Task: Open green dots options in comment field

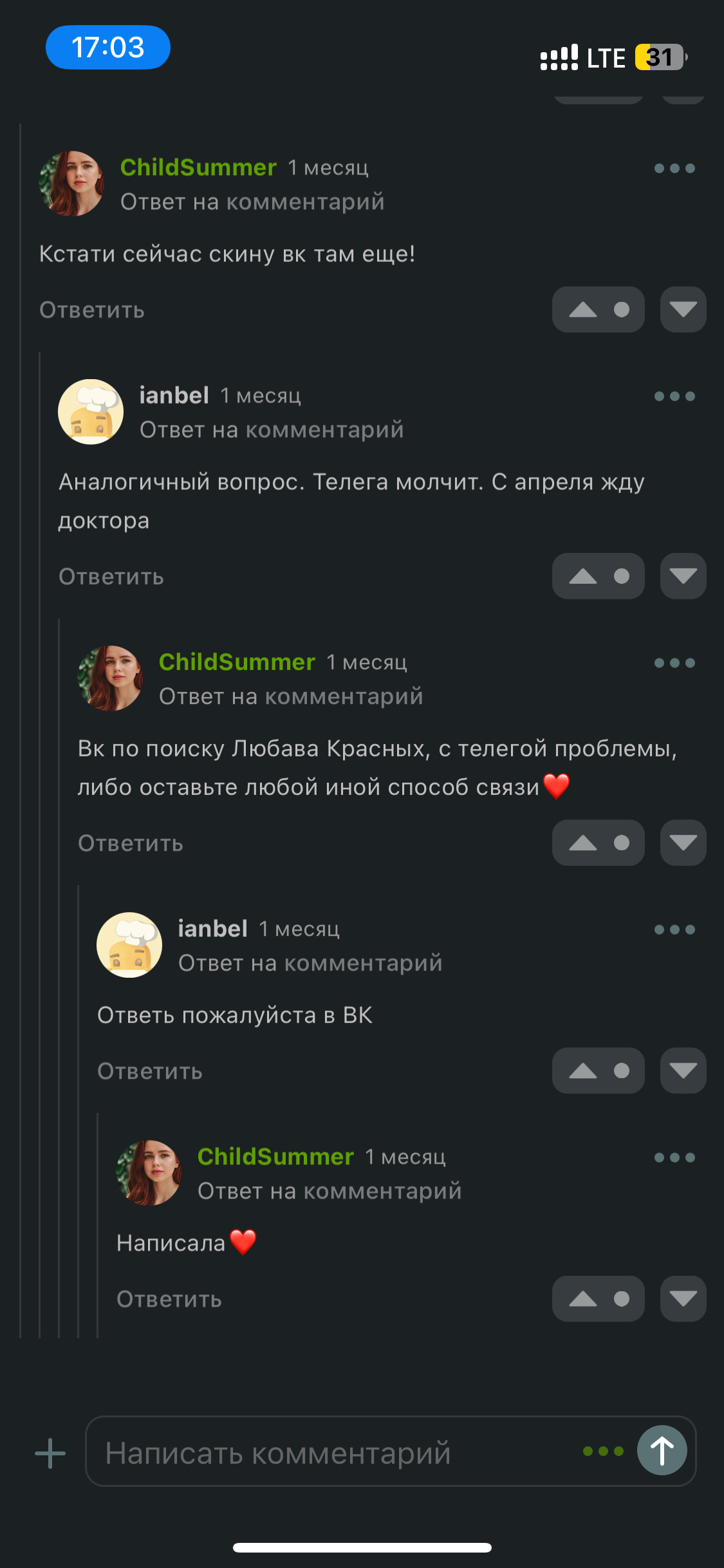Action: pyautogui.click(x=603, y=1451)
